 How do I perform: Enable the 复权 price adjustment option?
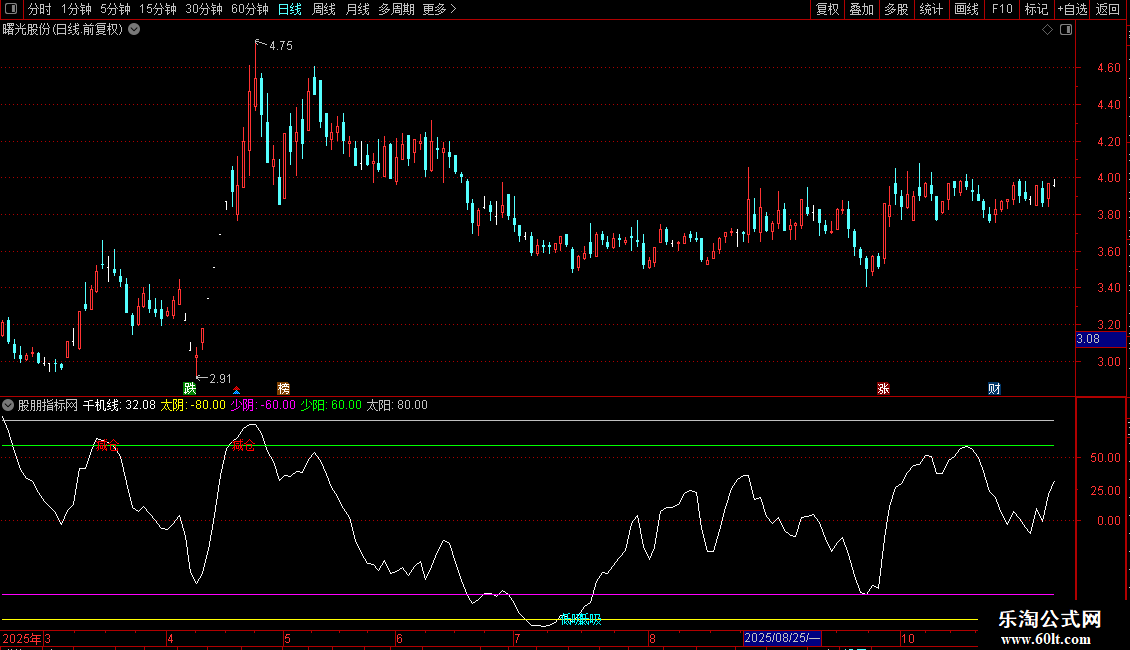point(828,10)
